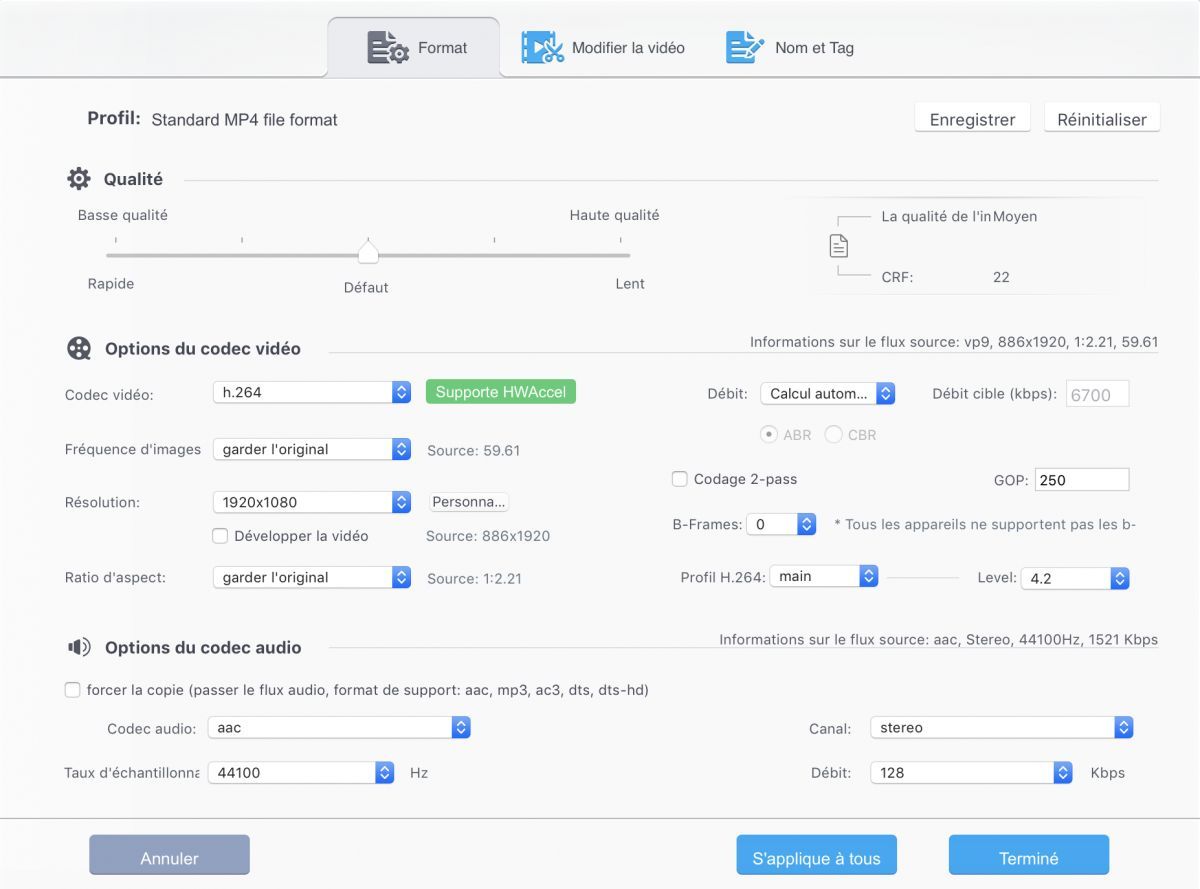Click the document icon beside CRF
Screen dimensions: 1200x889
[839, 246]
